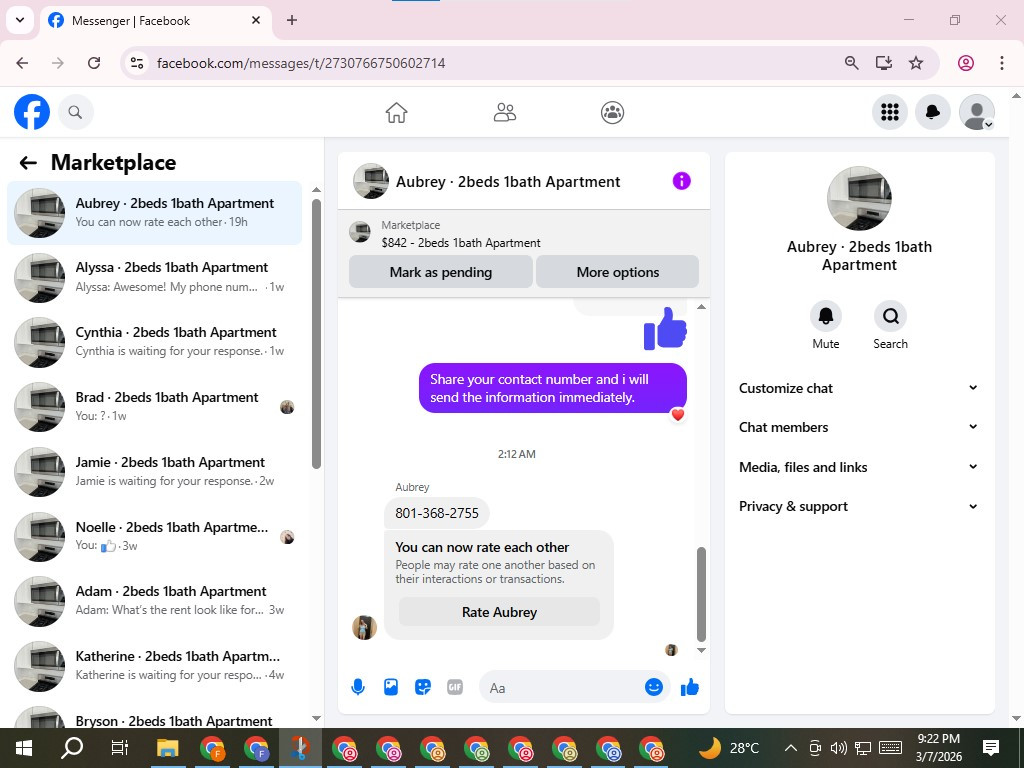Bookmark this page star icon
The width and height of the screenshot is (1024, 768).
pos(916,63)
